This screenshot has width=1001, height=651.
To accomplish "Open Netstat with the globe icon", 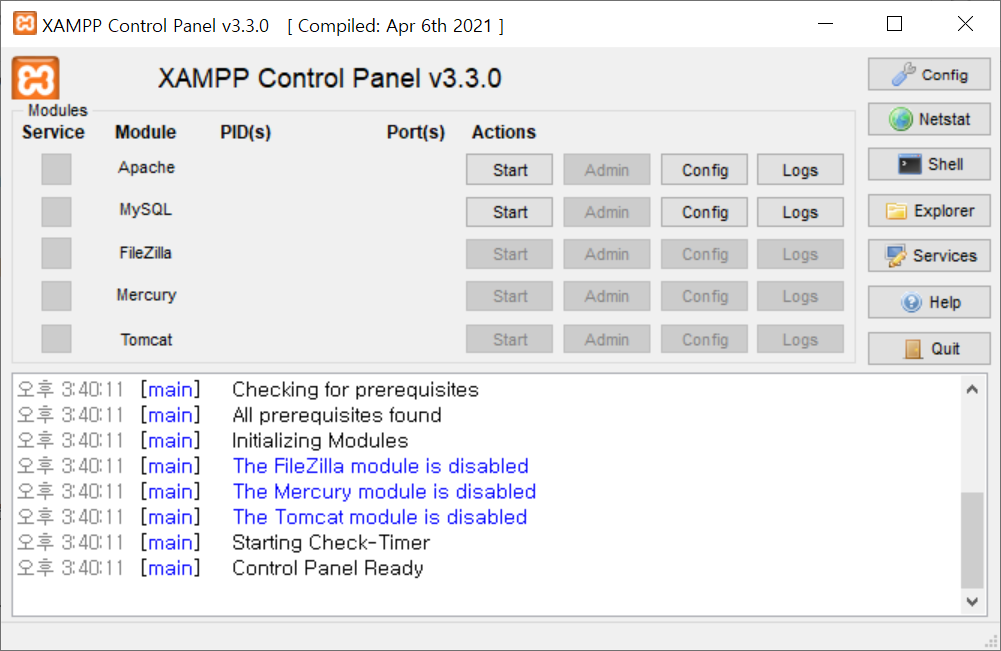I will tap(929, 119).
